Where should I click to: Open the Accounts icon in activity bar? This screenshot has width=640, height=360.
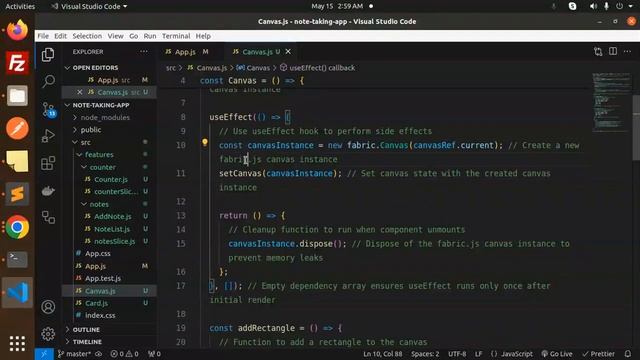(x=48, y=307)
